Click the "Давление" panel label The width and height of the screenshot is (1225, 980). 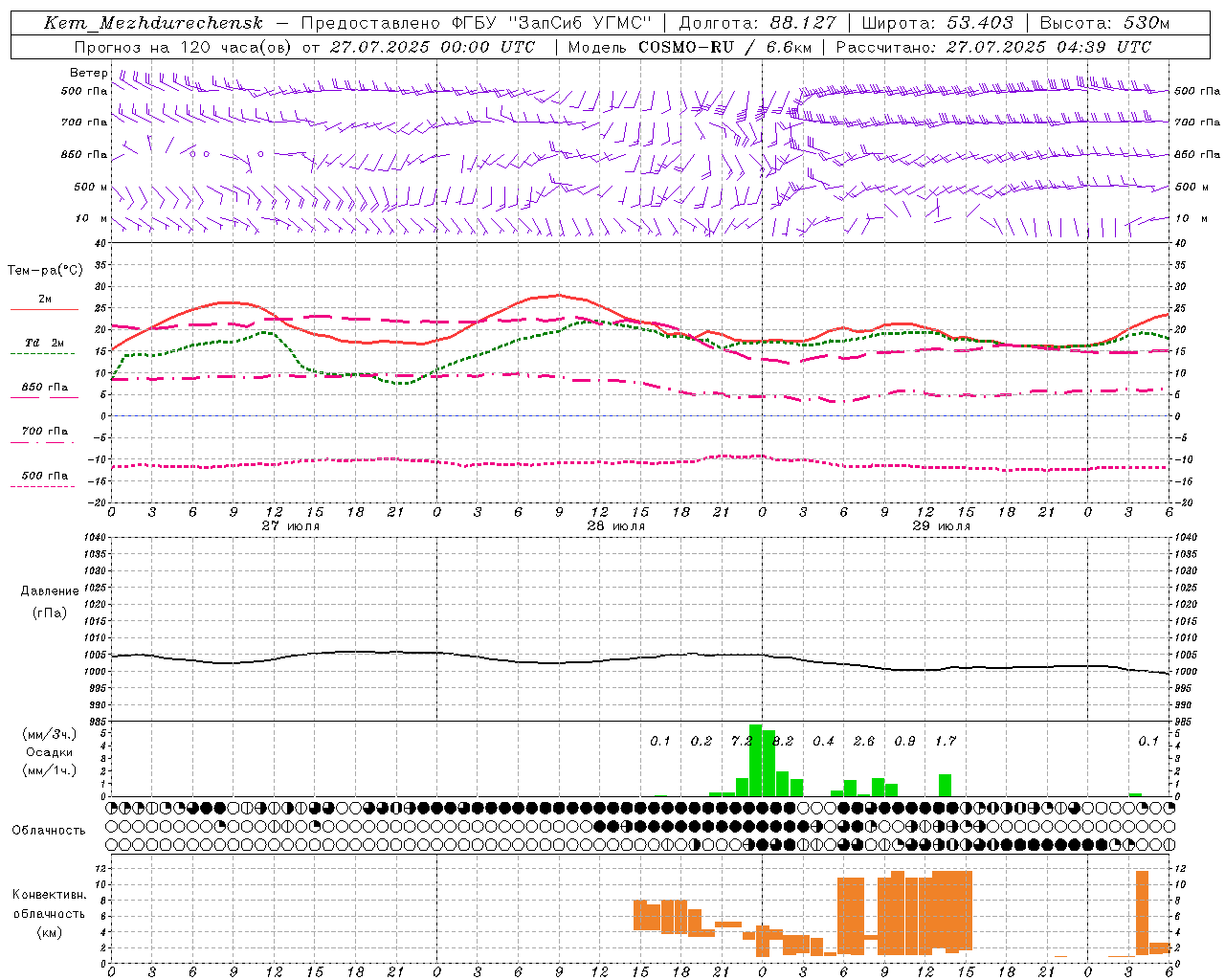point(50,591)
